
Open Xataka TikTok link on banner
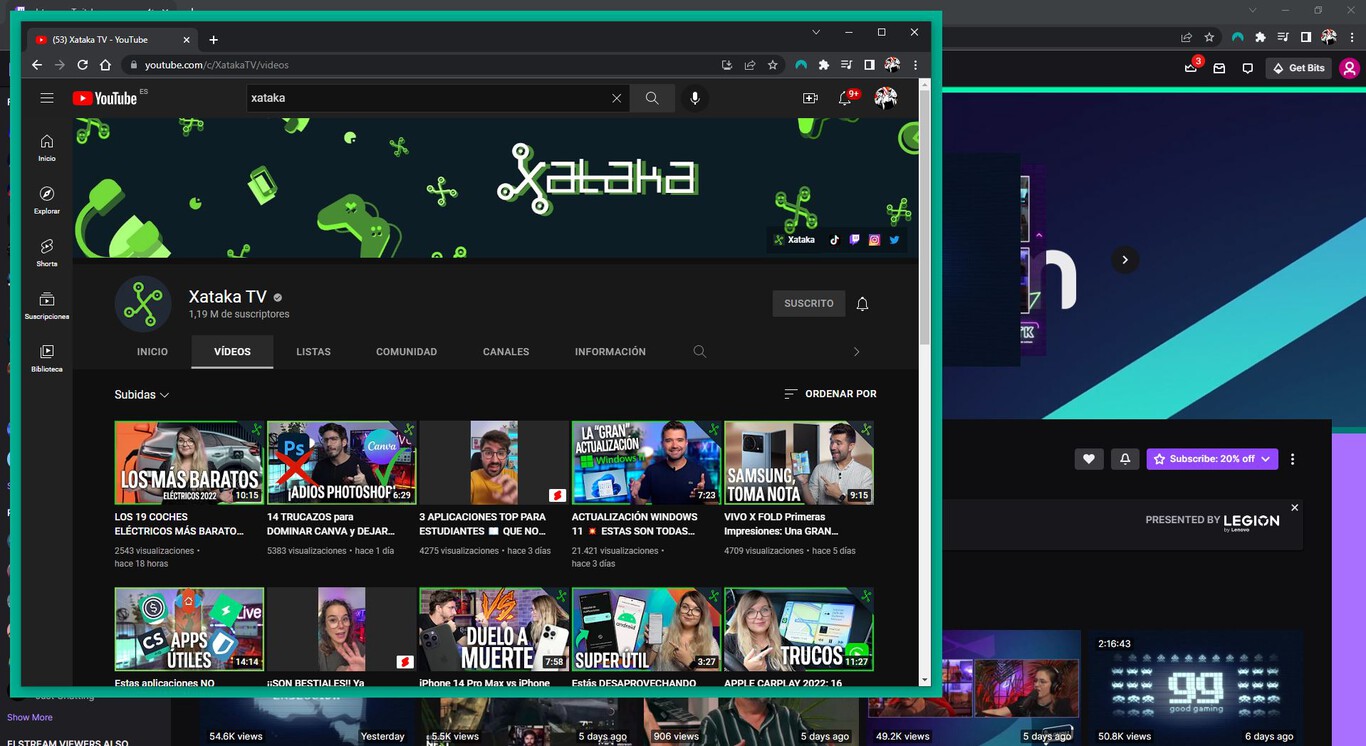pyautogui.click(x=835, y=240)
